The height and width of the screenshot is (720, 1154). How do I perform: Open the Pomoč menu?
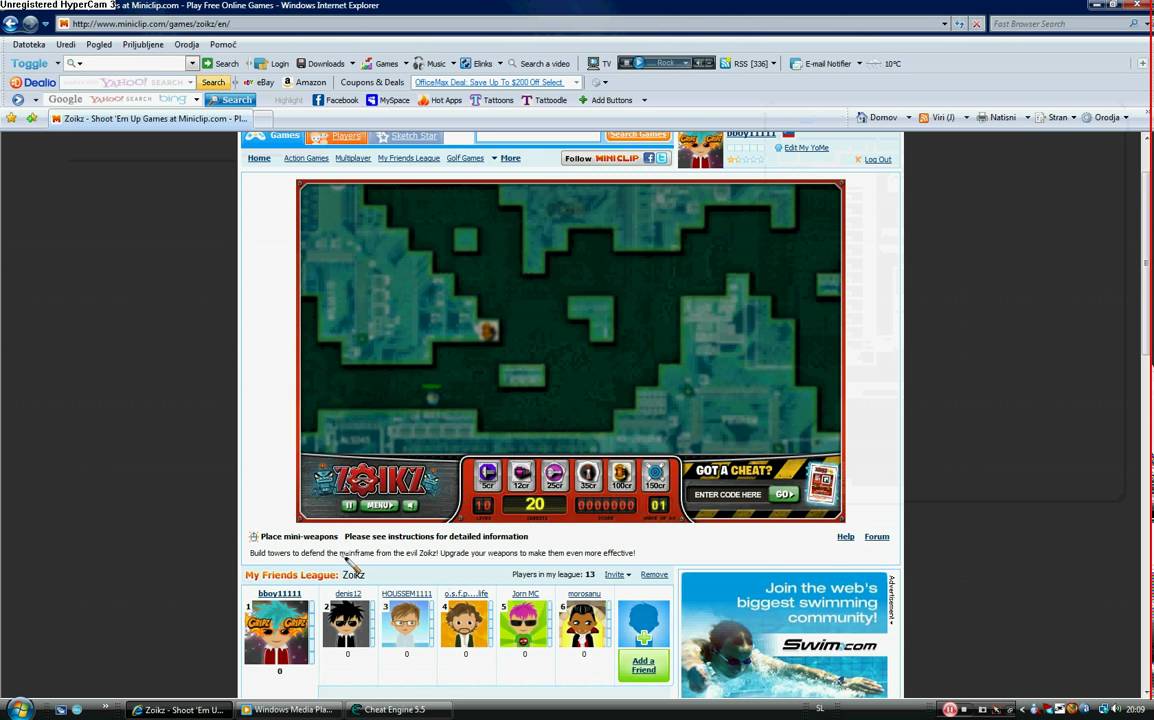pyautogui.click(x=223, y=44)
